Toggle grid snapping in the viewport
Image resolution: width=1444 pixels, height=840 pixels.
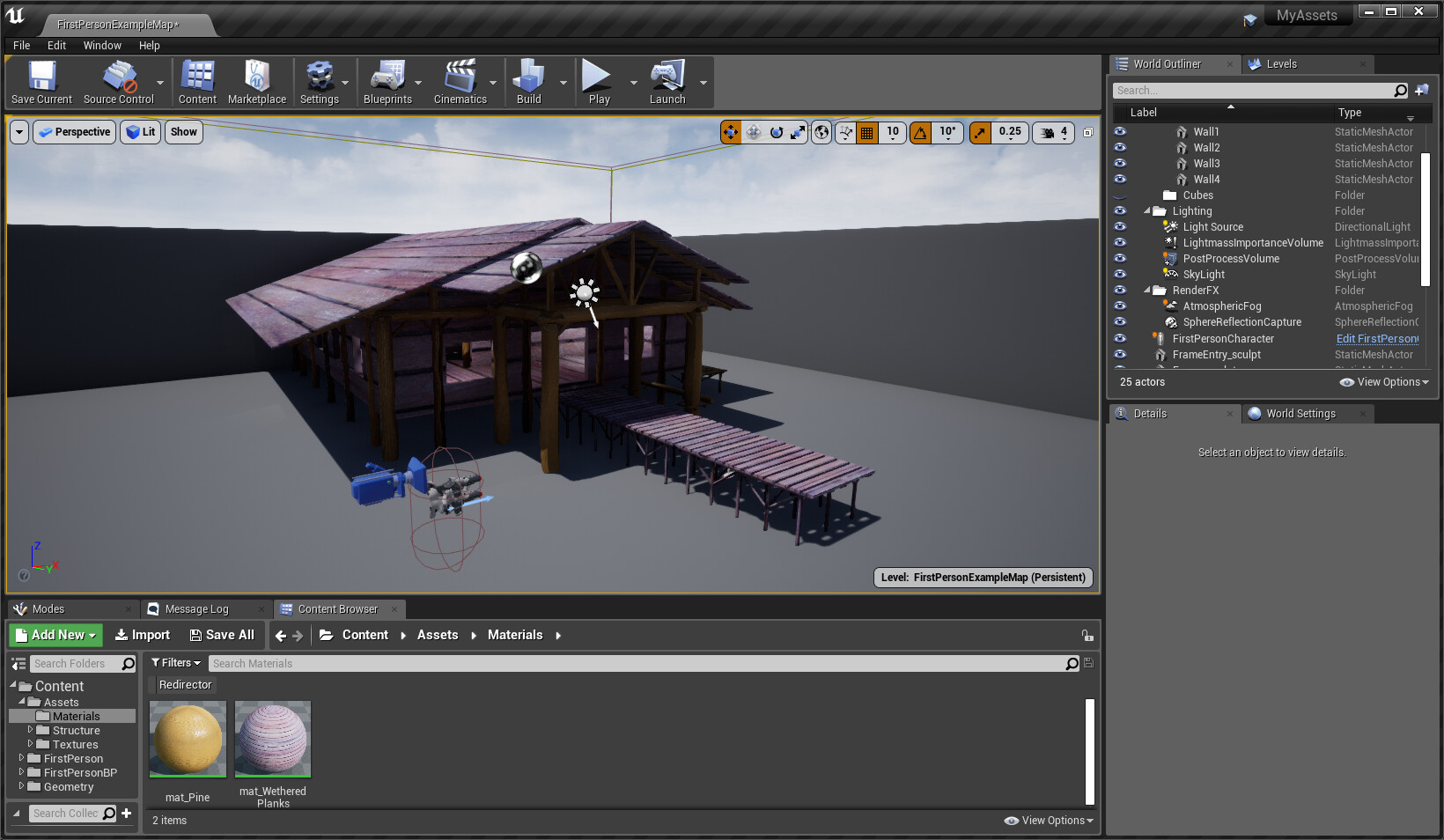coord(867,132)
